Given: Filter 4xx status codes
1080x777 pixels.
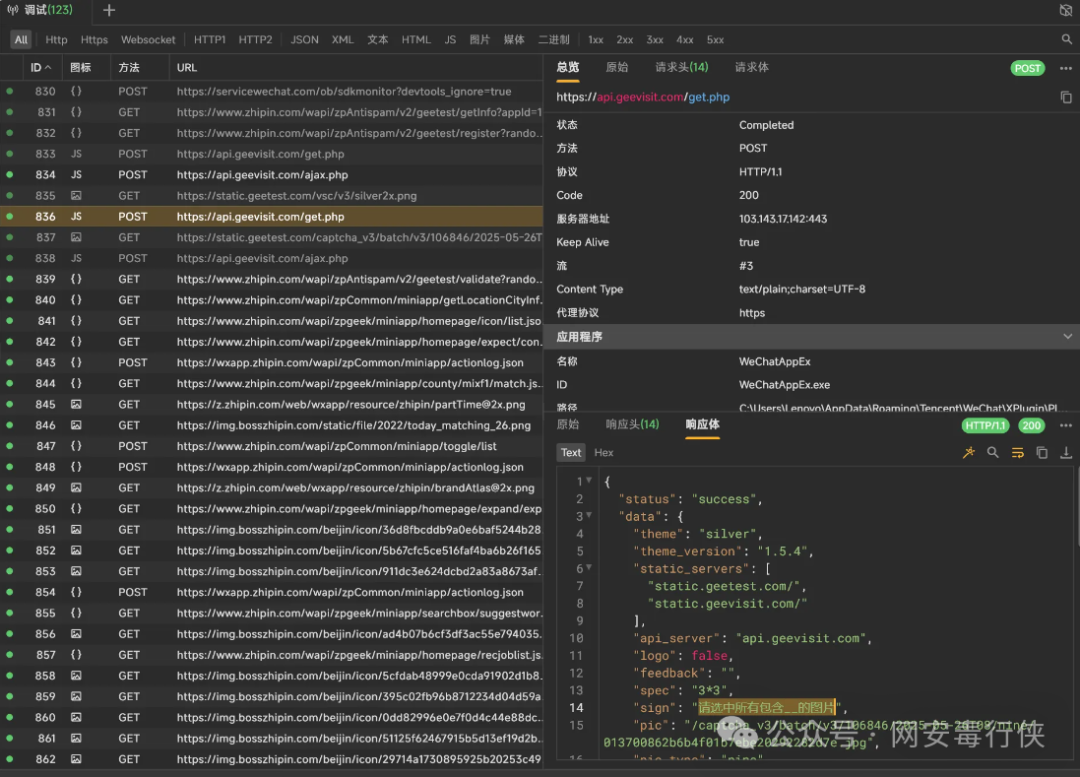Looking at the screenshot, I should click(x=685, y=39).
